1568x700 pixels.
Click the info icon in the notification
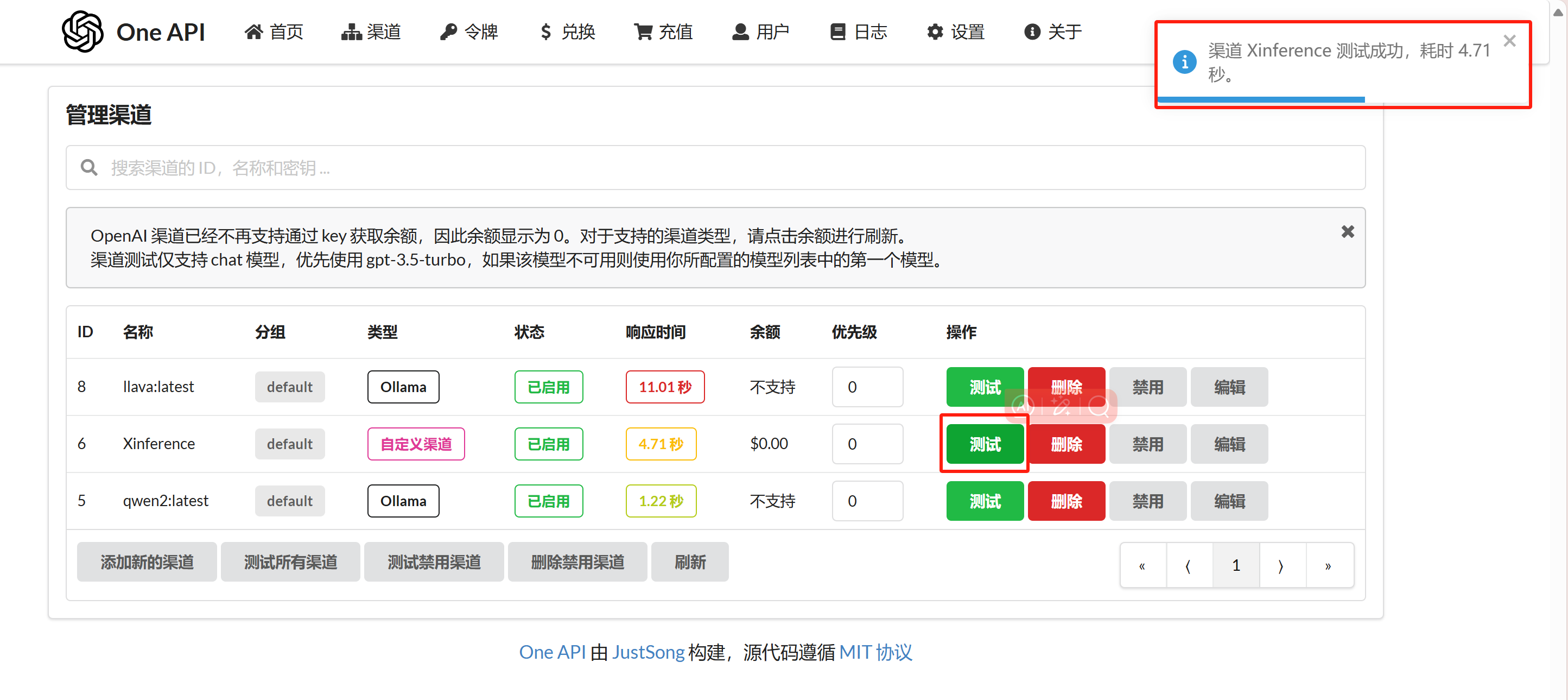click(1184, 62)
